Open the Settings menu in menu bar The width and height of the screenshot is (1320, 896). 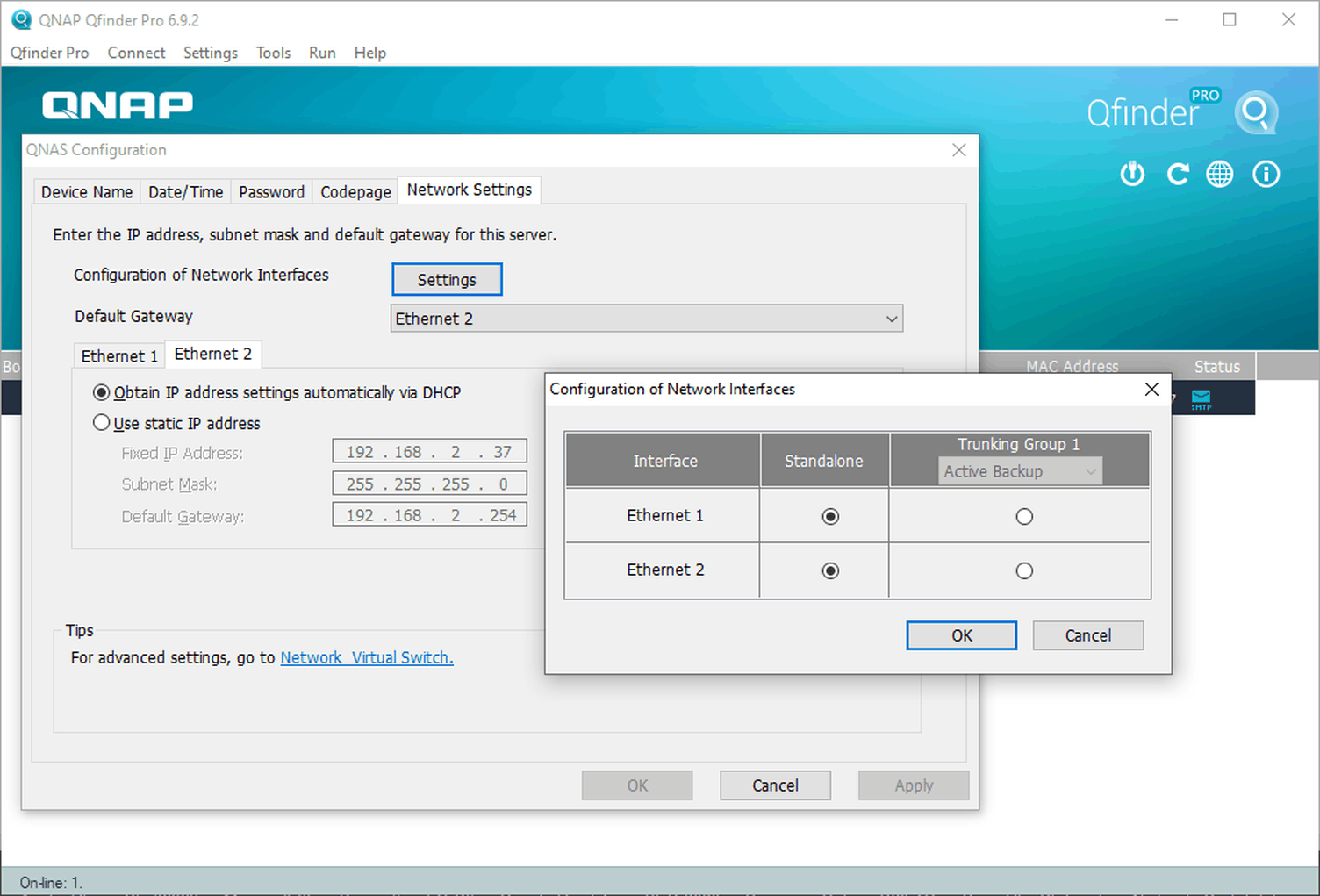click(211, 53)
